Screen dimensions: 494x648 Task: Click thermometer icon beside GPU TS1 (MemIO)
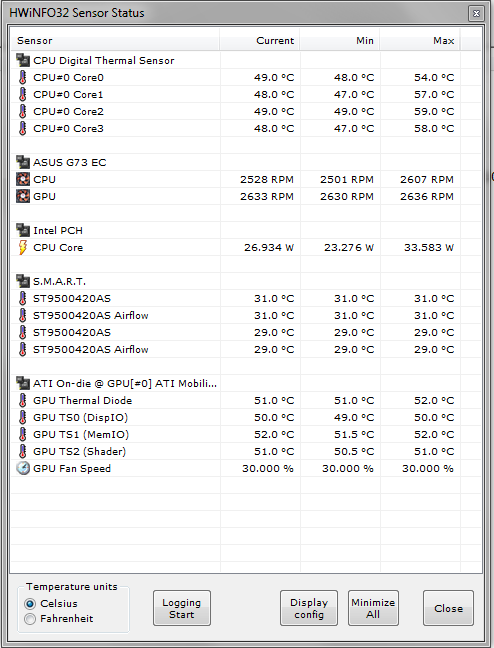[23, 434]
